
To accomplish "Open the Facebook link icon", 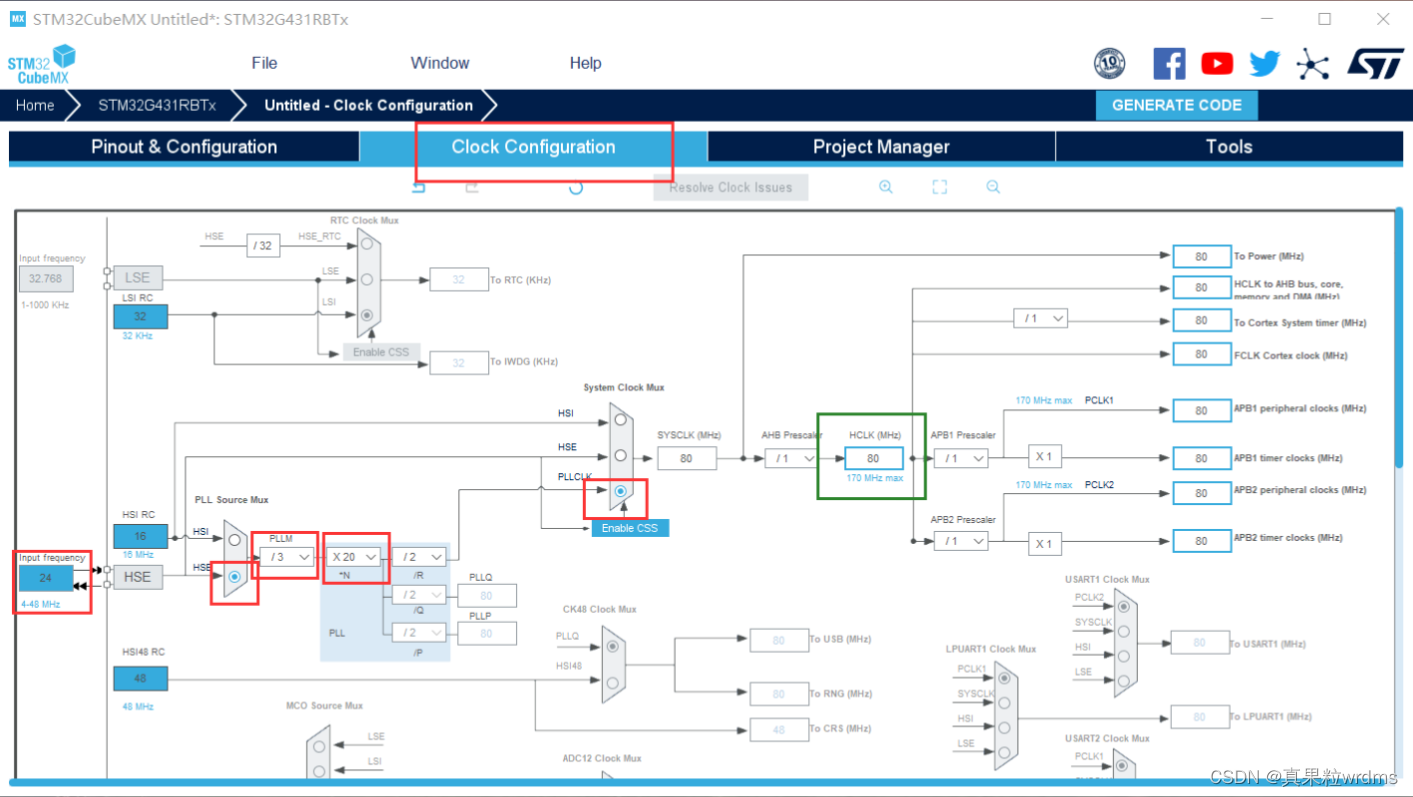I will point(1169,64).
